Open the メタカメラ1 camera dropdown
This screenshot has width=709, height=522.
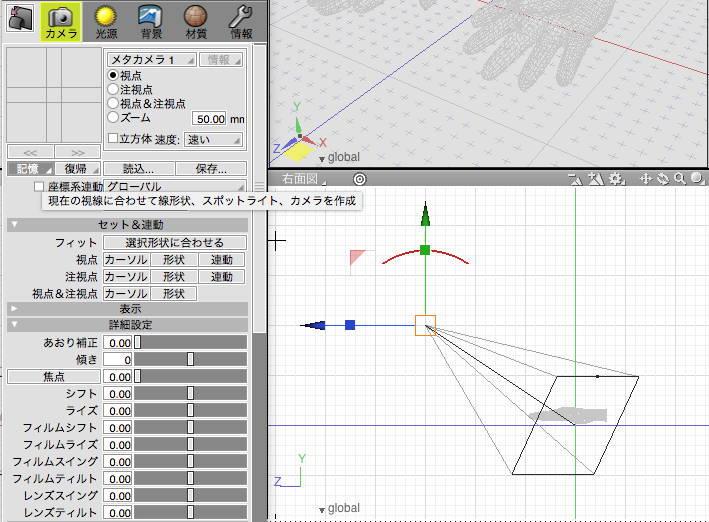click(x=149, y=60)
